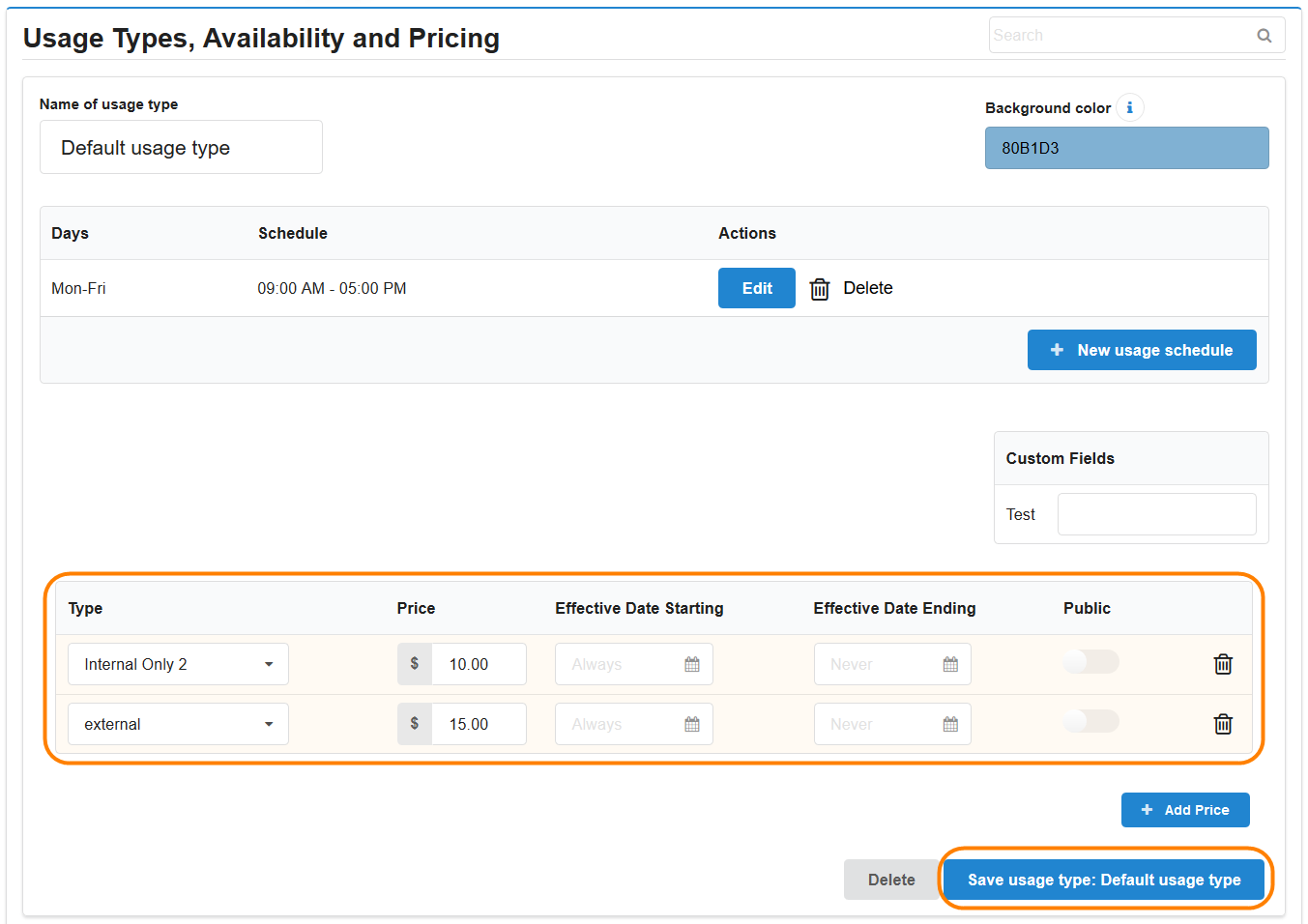
Task: Open calendar for external row ending date
Action: [x=950, y=724]
